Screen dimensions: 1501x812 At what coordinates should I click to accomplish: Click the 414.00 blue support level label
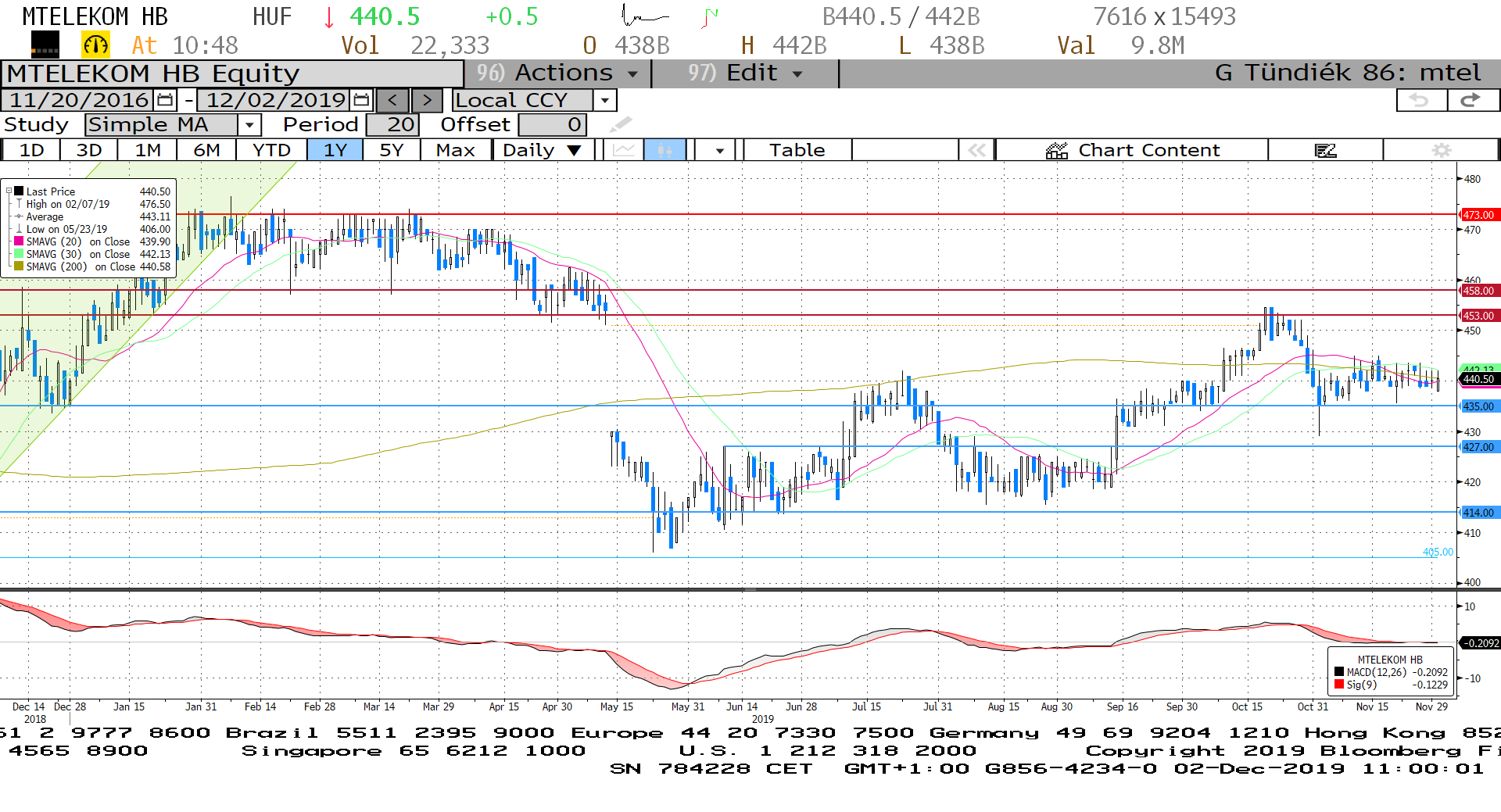coord(1479,513)
